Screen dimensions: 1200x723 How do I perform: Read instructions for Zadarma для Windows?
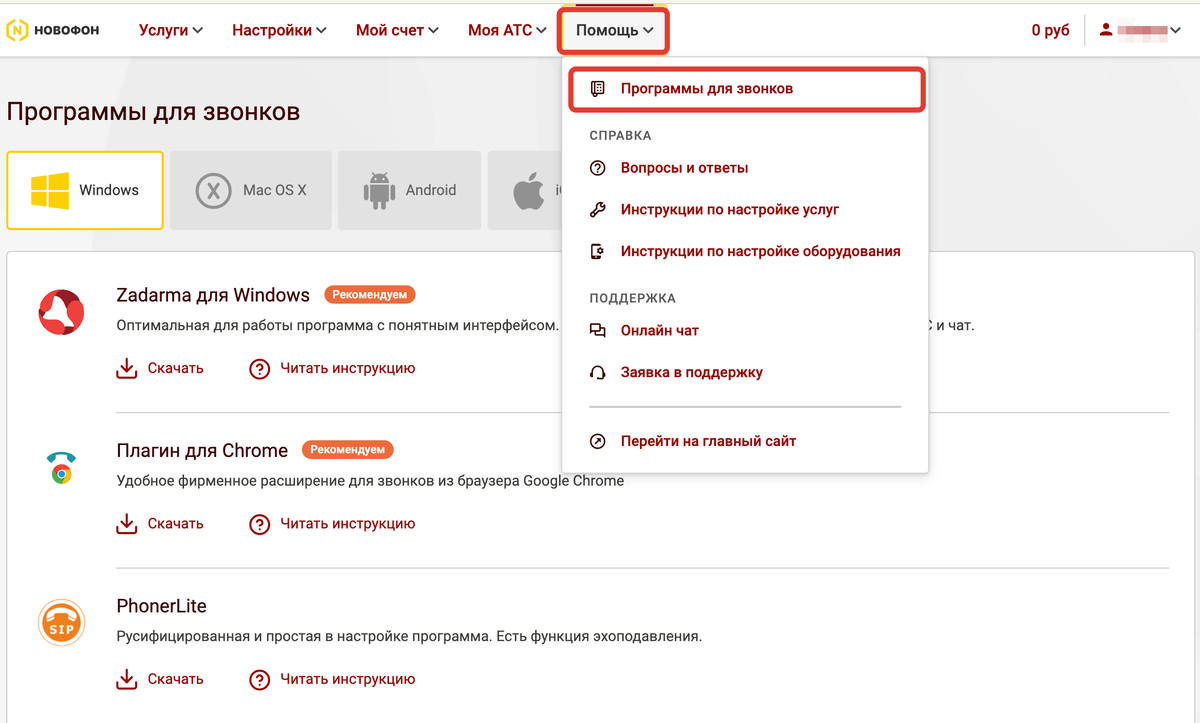coord(332,368)
